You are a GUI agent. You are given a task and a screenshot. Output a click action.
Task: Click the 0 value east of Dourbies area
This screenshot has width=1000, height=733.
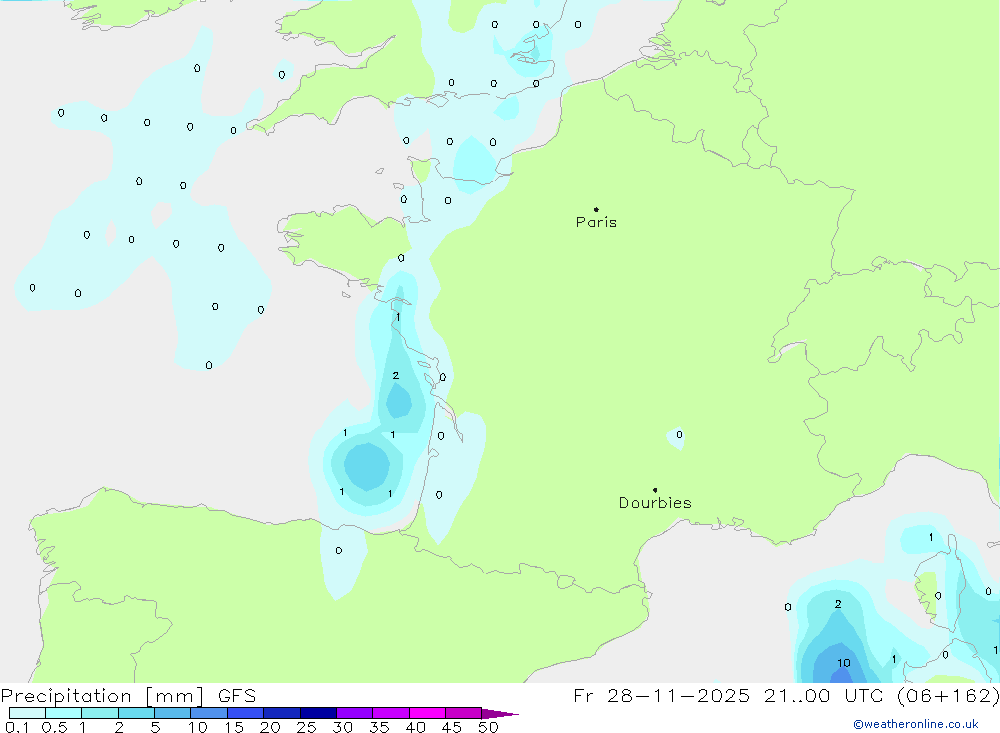pos(679,434)
